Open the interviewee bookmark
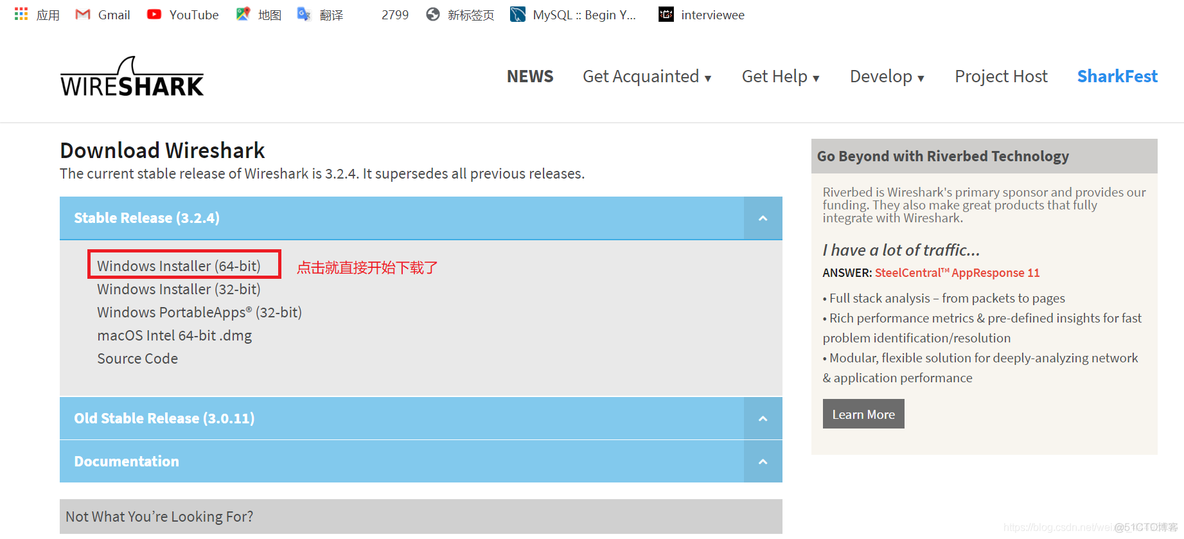 coord(701,14)
